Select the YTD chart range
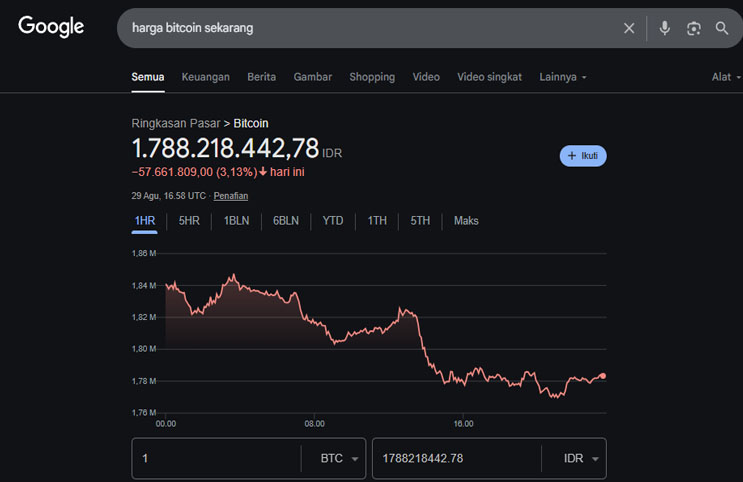 (333, 221)
